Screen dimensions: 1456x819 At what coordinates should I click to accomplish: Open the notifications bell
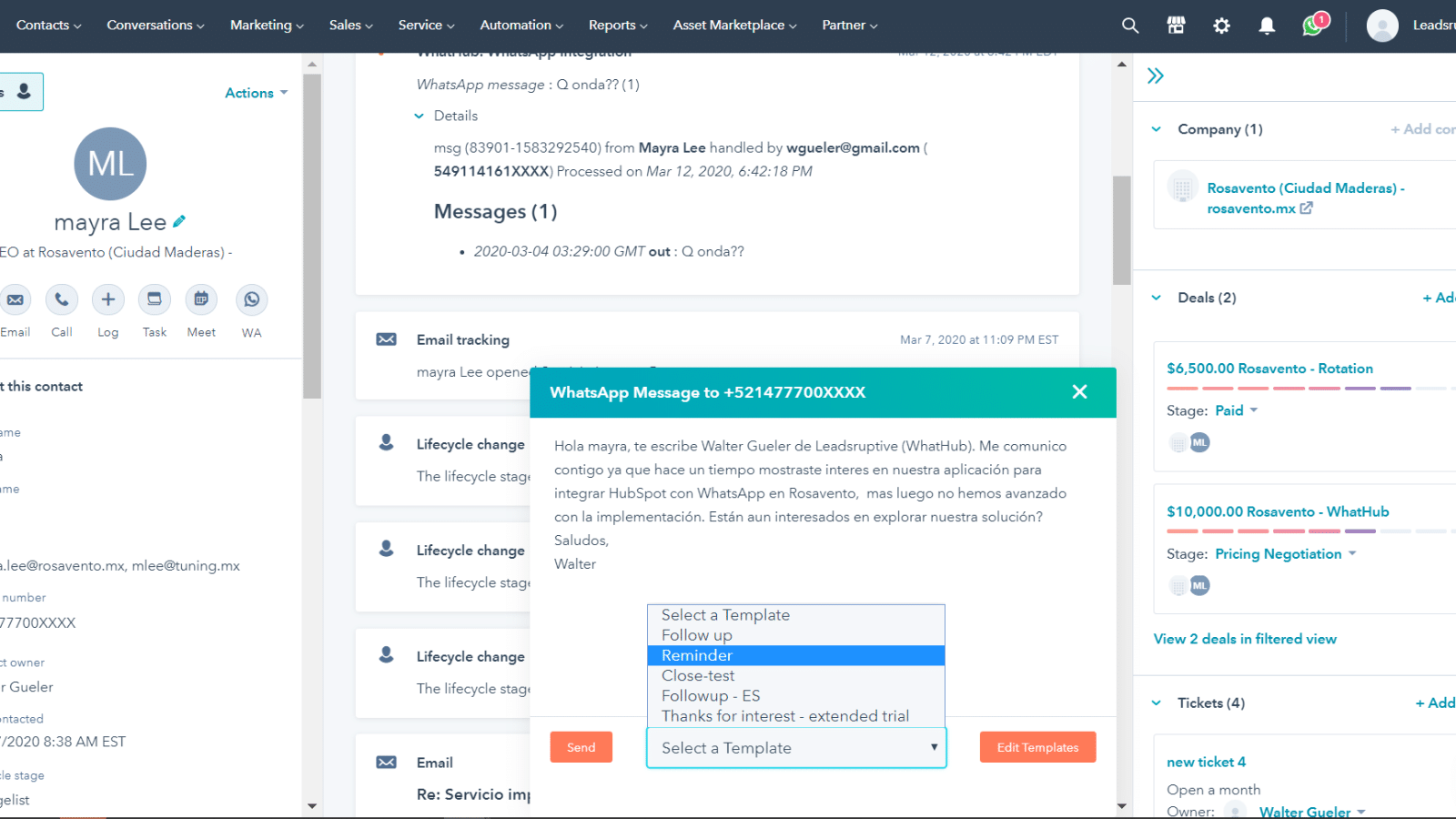click(1266, 25)
